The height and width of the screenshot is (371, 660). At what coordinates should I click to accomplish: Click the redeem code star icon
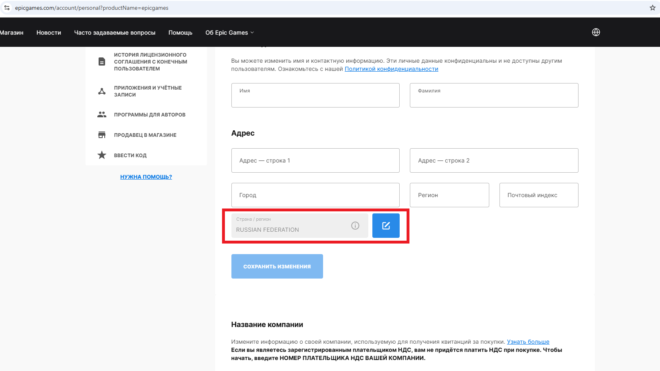(x=102, y=155)
